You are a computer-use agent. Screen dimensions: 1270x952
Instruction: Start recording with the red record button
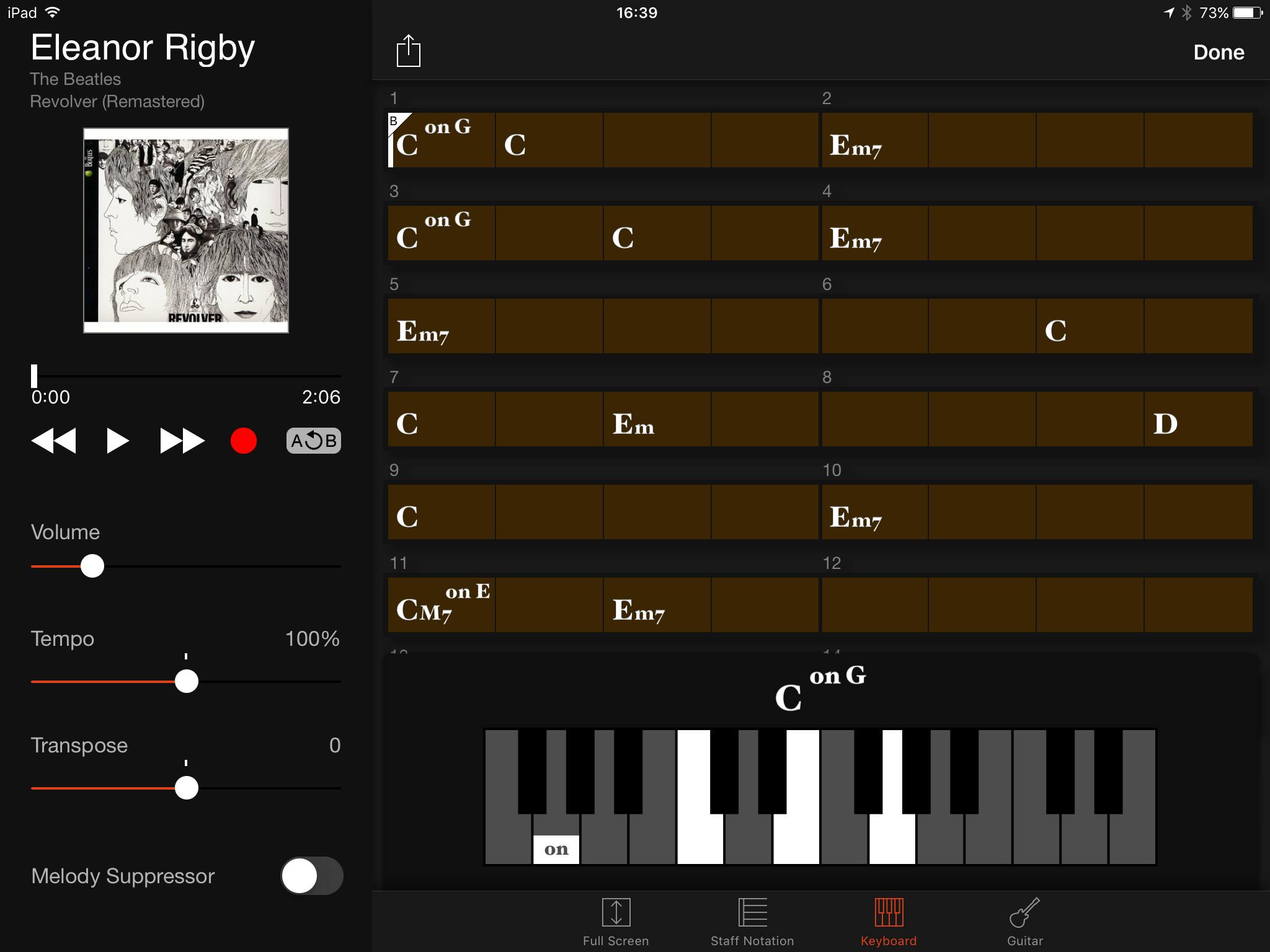[244, 441]
